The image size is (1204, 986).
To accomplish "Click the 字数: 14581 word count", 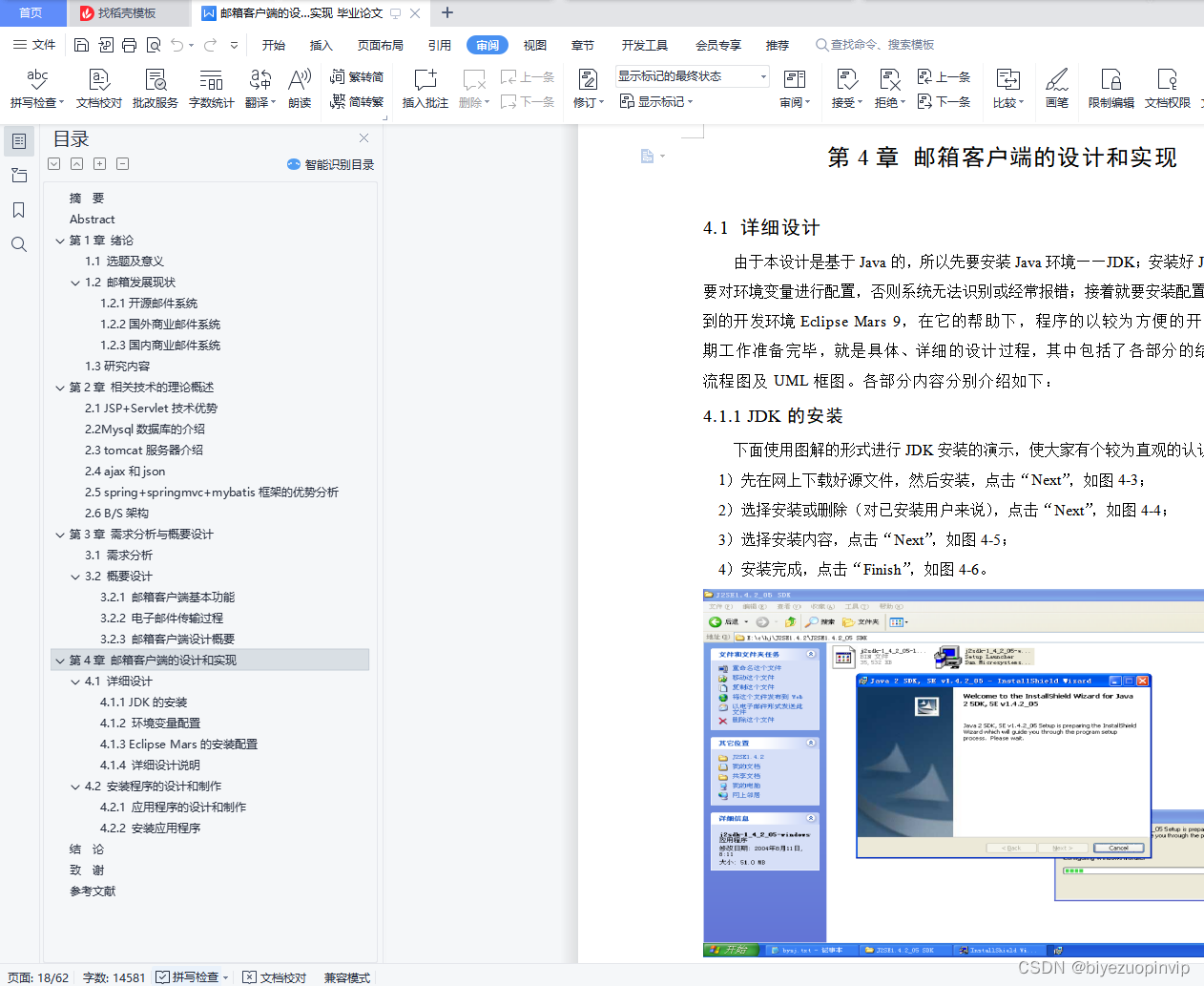I will pos(114,977).
